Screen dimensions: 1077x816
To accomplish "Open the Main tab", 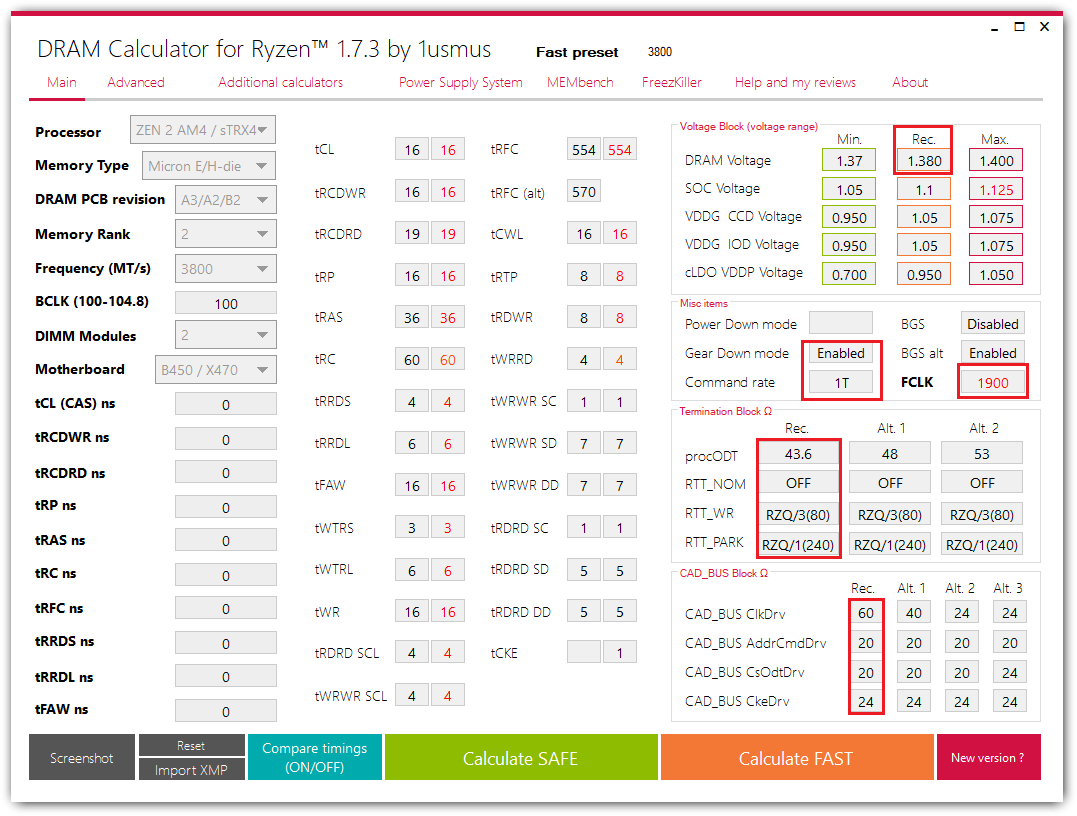I will [62, 82].
